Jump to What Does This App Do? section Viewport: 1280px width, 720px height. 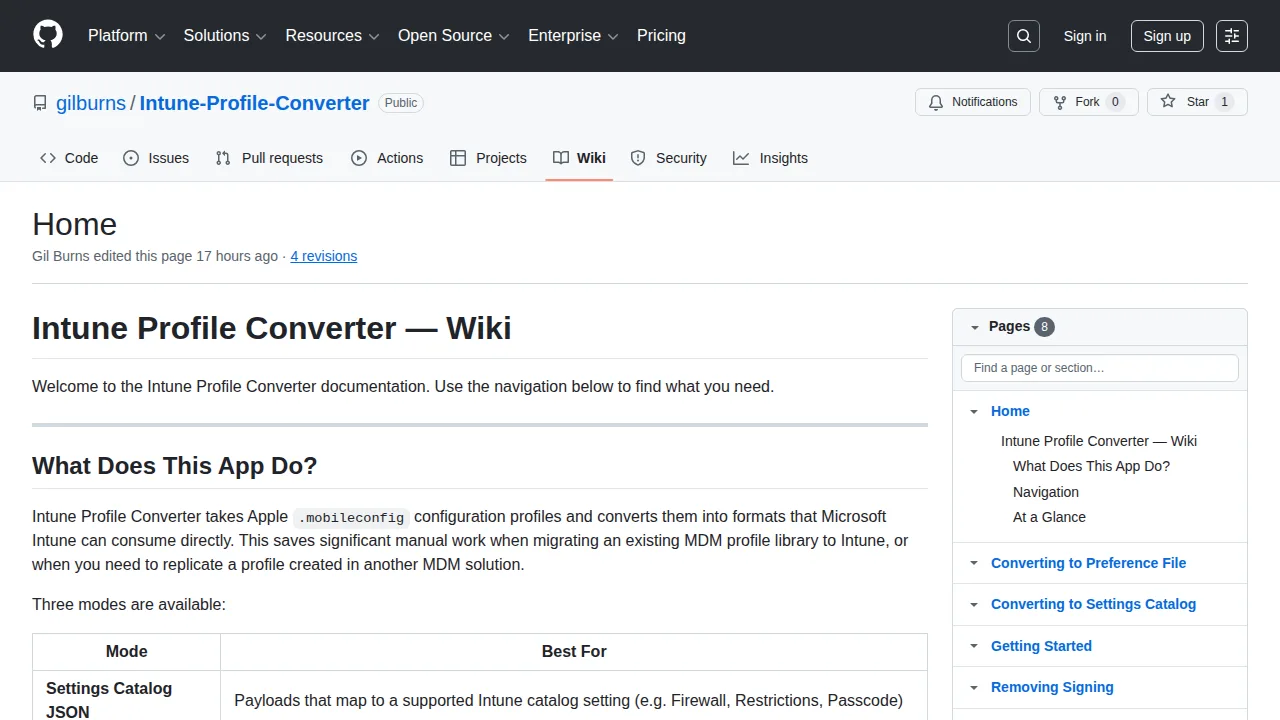click(x=1091, y=466)
